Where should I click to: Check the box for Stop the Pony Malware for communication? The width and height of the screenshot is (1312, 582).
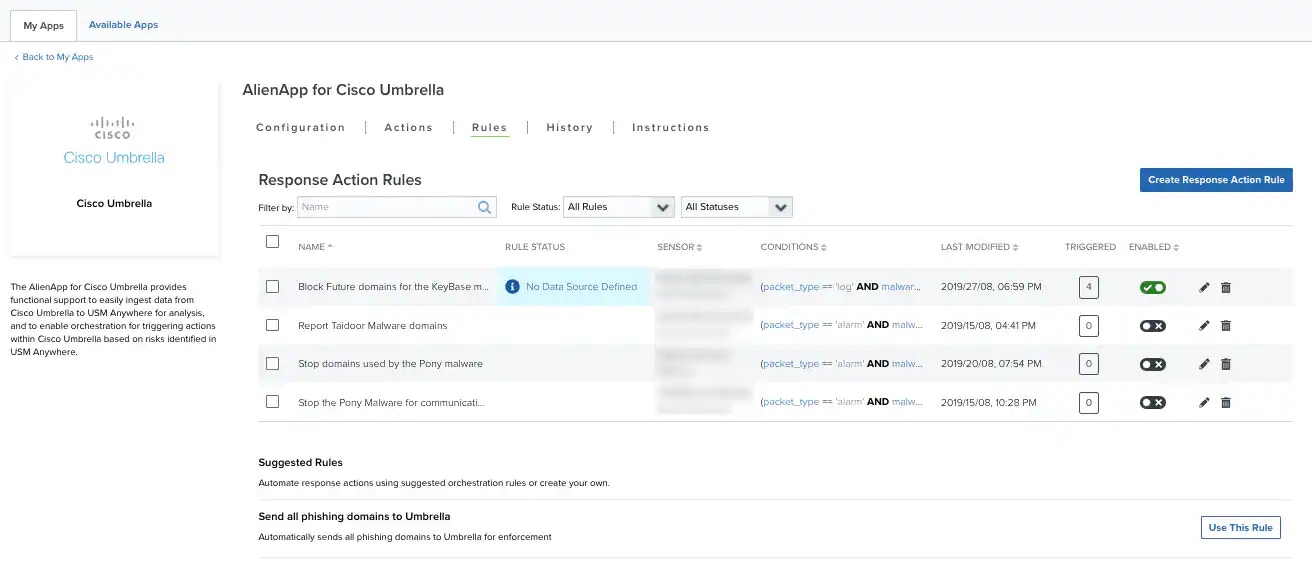tap(272, 402)
